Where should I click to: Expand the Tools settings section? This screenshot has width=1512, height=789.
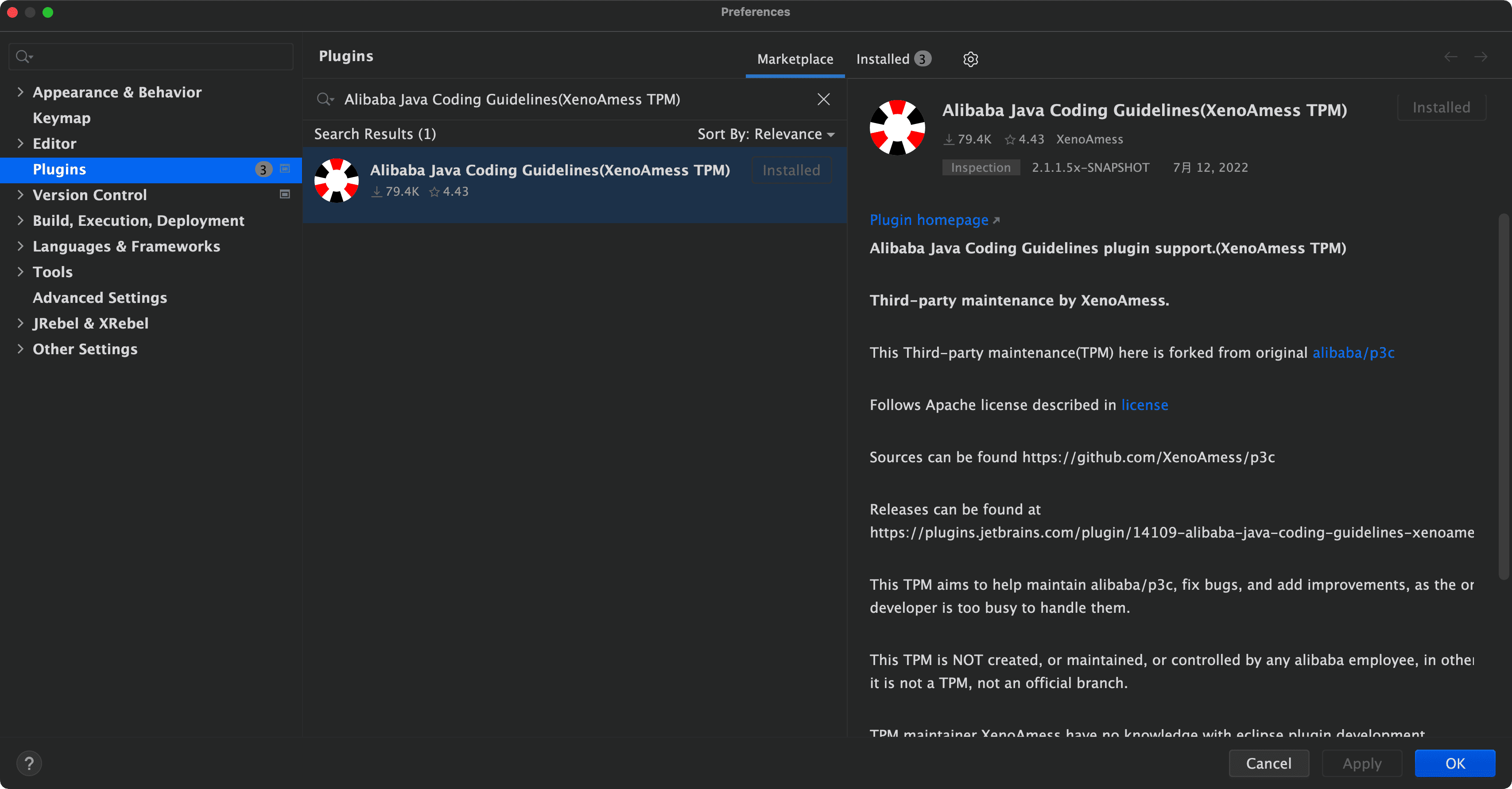click(x=20, y=271)
